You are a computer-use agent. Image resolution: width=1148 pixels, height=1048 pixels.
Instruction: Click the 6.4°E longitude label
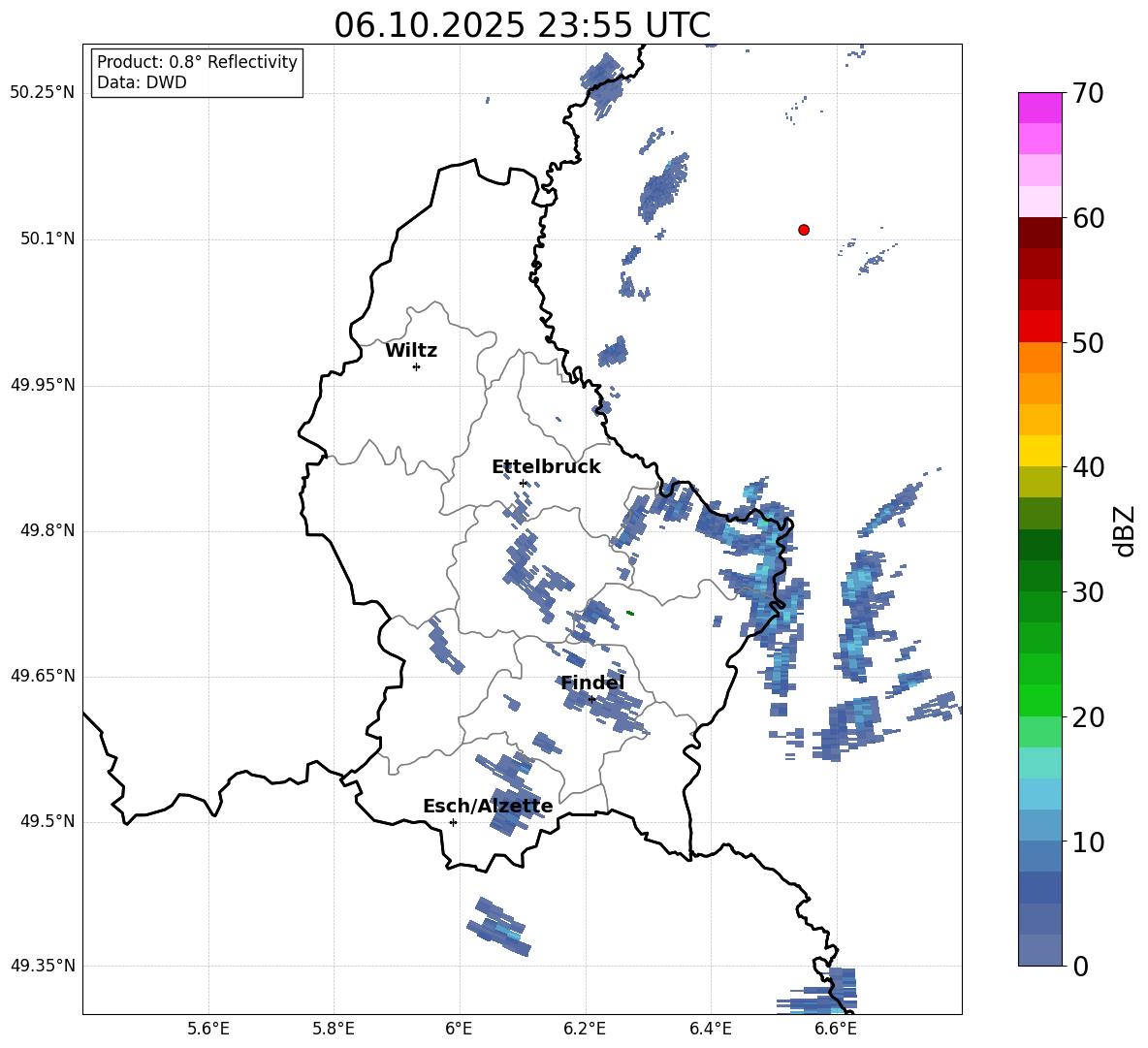(710, 1029)
